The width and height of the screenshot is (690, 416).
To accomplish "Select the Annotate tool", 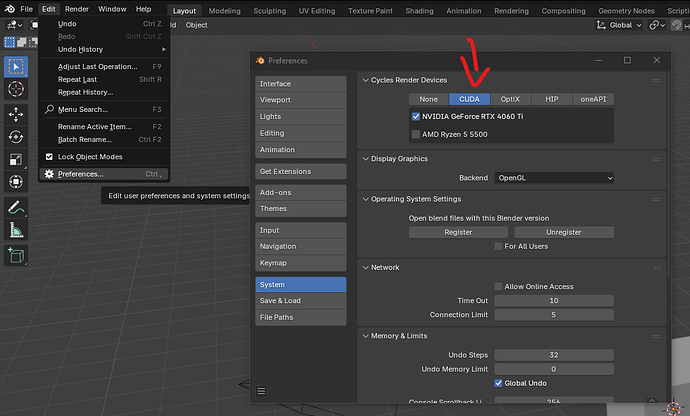I will tap(16, 208).
